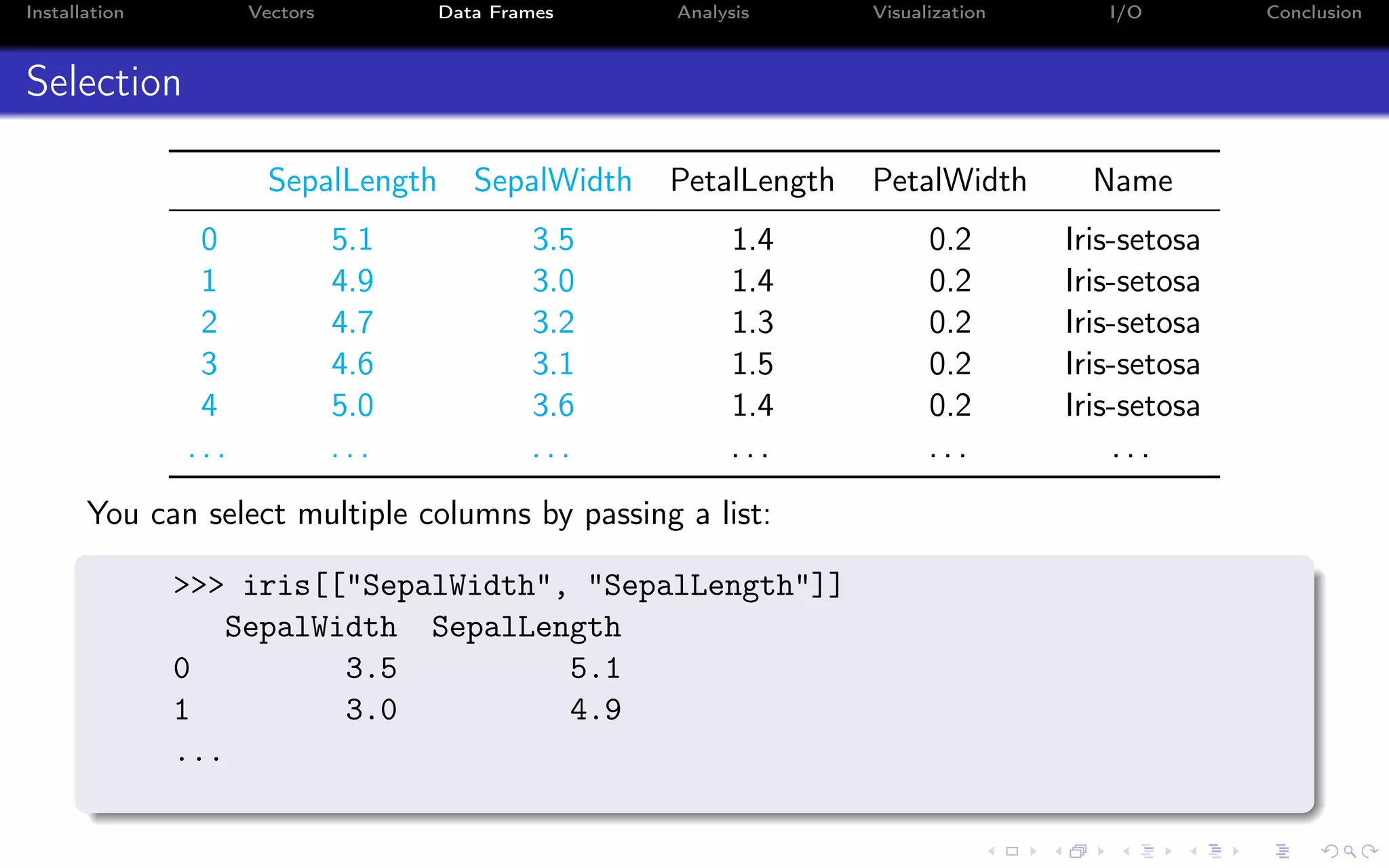Click Iris-setosa in row 0
The image size is (1389, 868).
click(1133, 239)
